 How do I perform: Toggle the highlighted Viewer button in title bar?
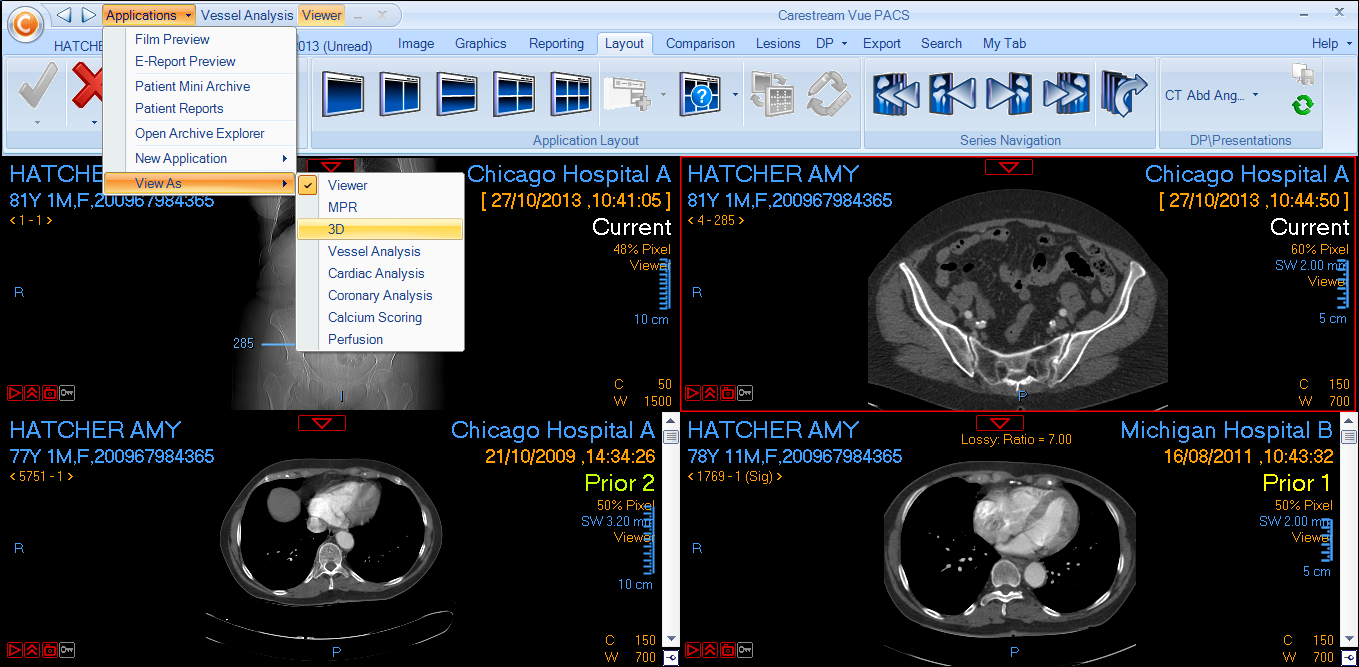pyautogui.click(x=321, y=15)
